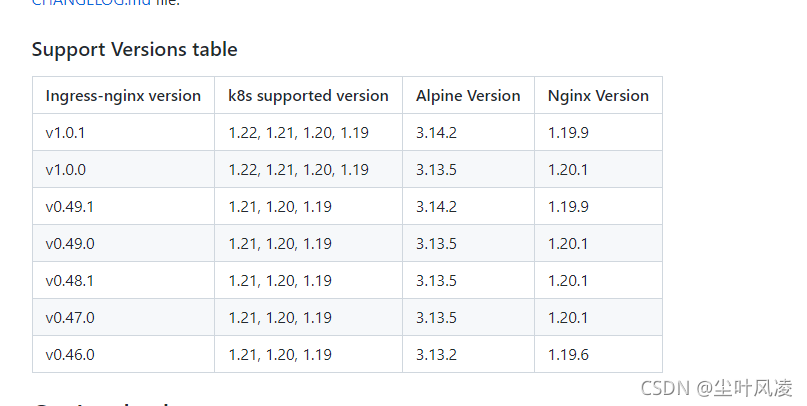Click the Support Versions table heading
The height and width of the screenshot is (406, 807).
134,49
